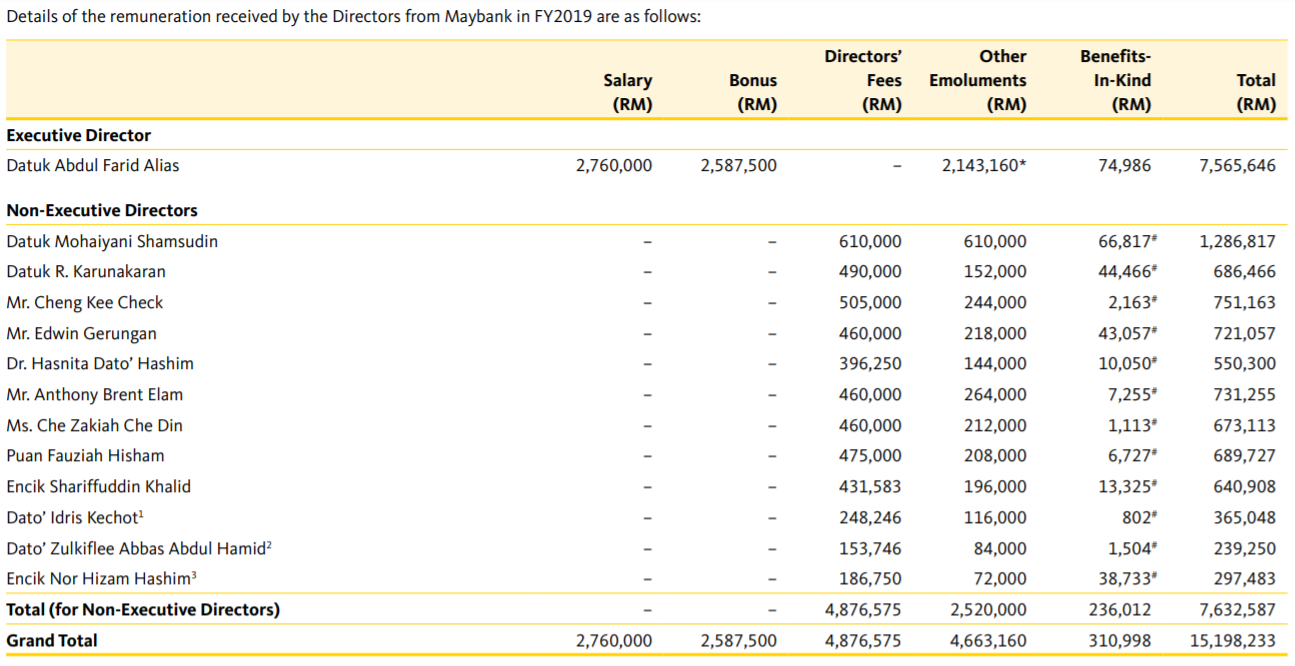Select total 640,908
The height and width of the screenshot is (666, 1295).
click(1245, 486)
